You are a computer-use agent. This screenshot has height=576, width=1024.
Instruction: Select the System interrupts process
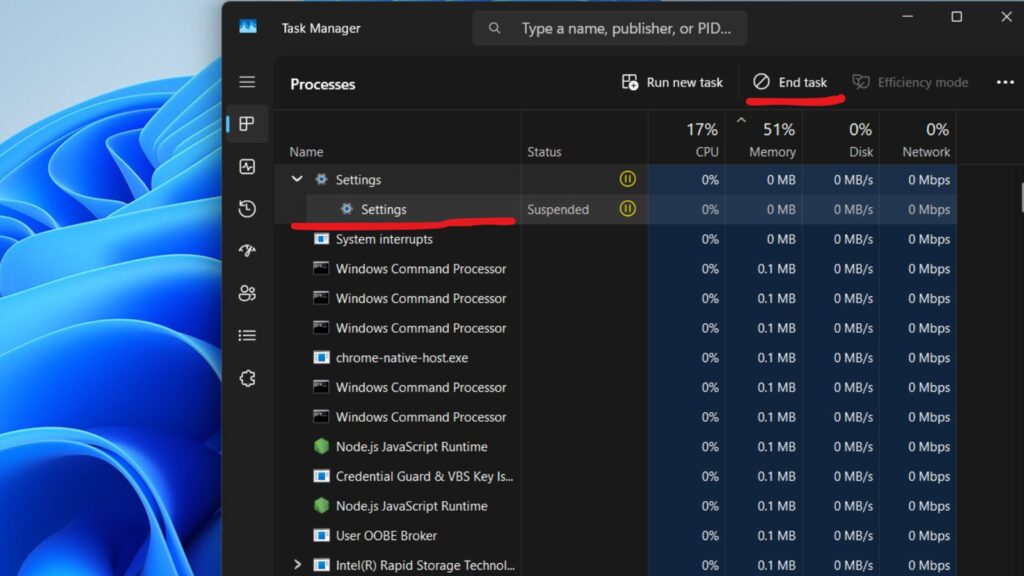(x=615, y=239)
